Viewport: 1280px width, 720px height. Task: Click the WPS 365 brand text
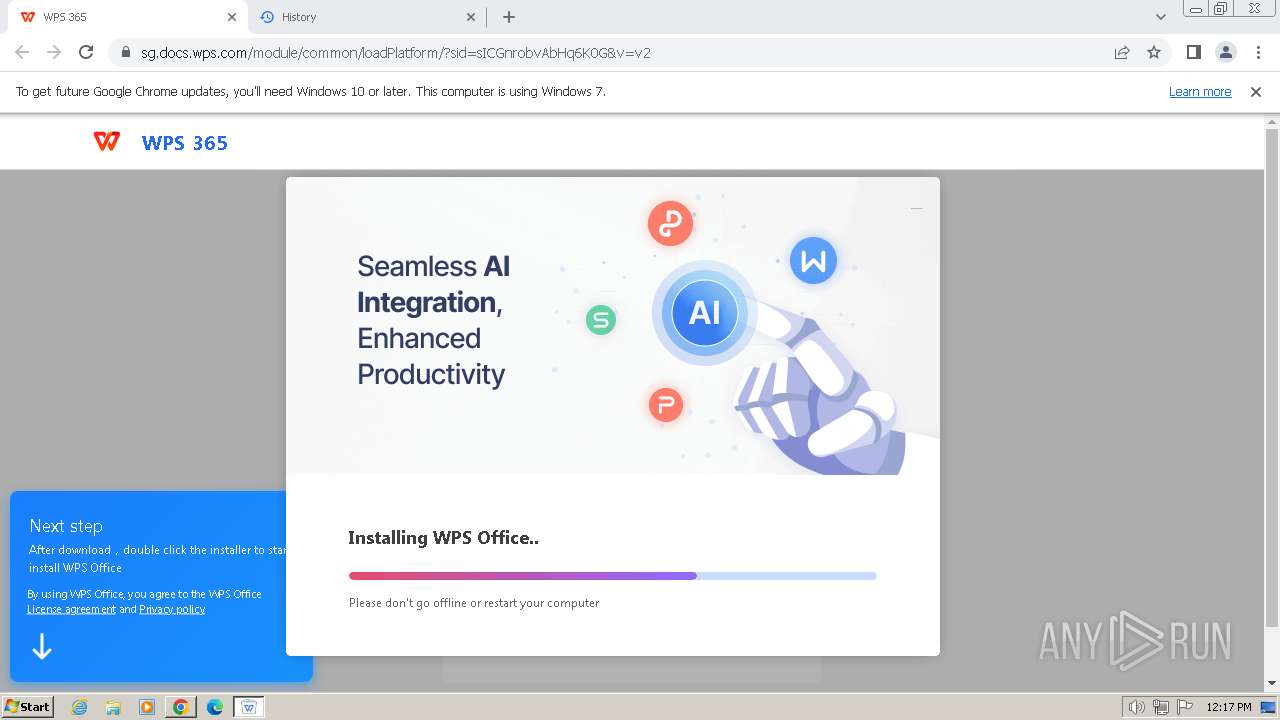pos(185,143)
